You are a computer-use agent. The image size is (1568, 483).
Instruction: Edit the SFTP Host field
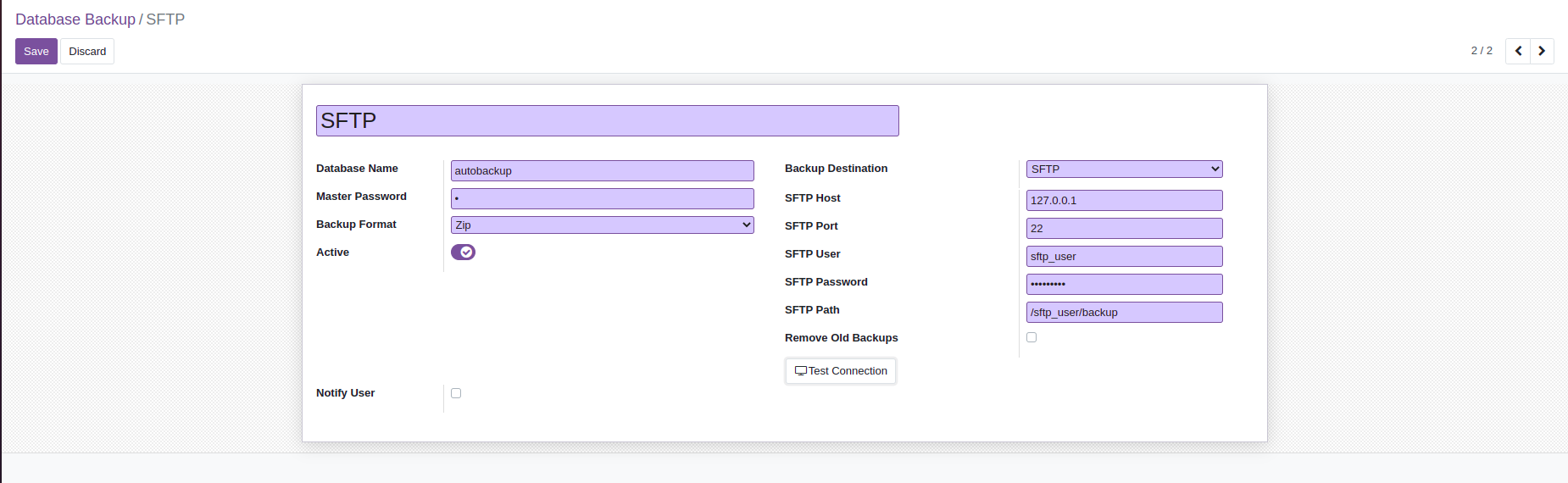1124,201
